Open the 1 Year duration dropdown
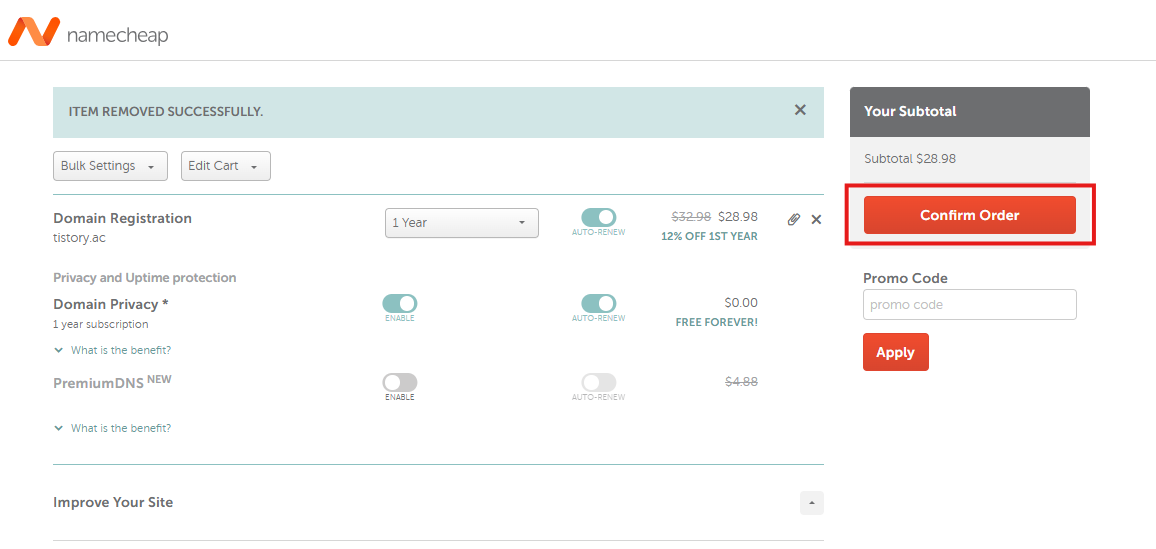 point(462,223)
